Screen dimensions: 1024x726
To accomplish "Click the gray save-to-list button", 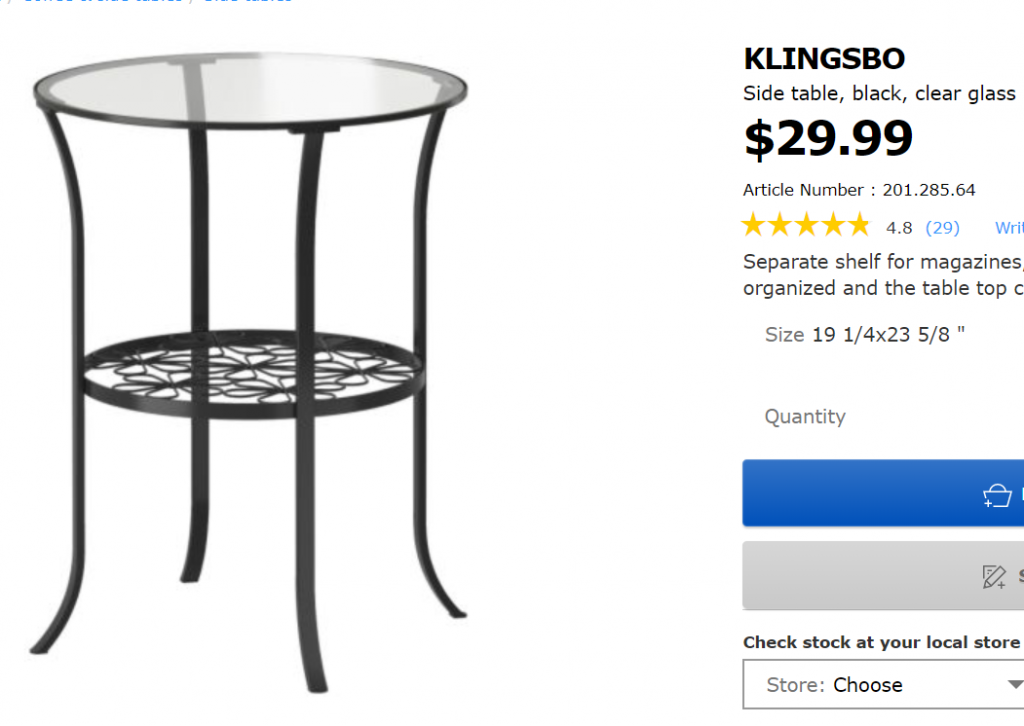I will click(883, 575).
